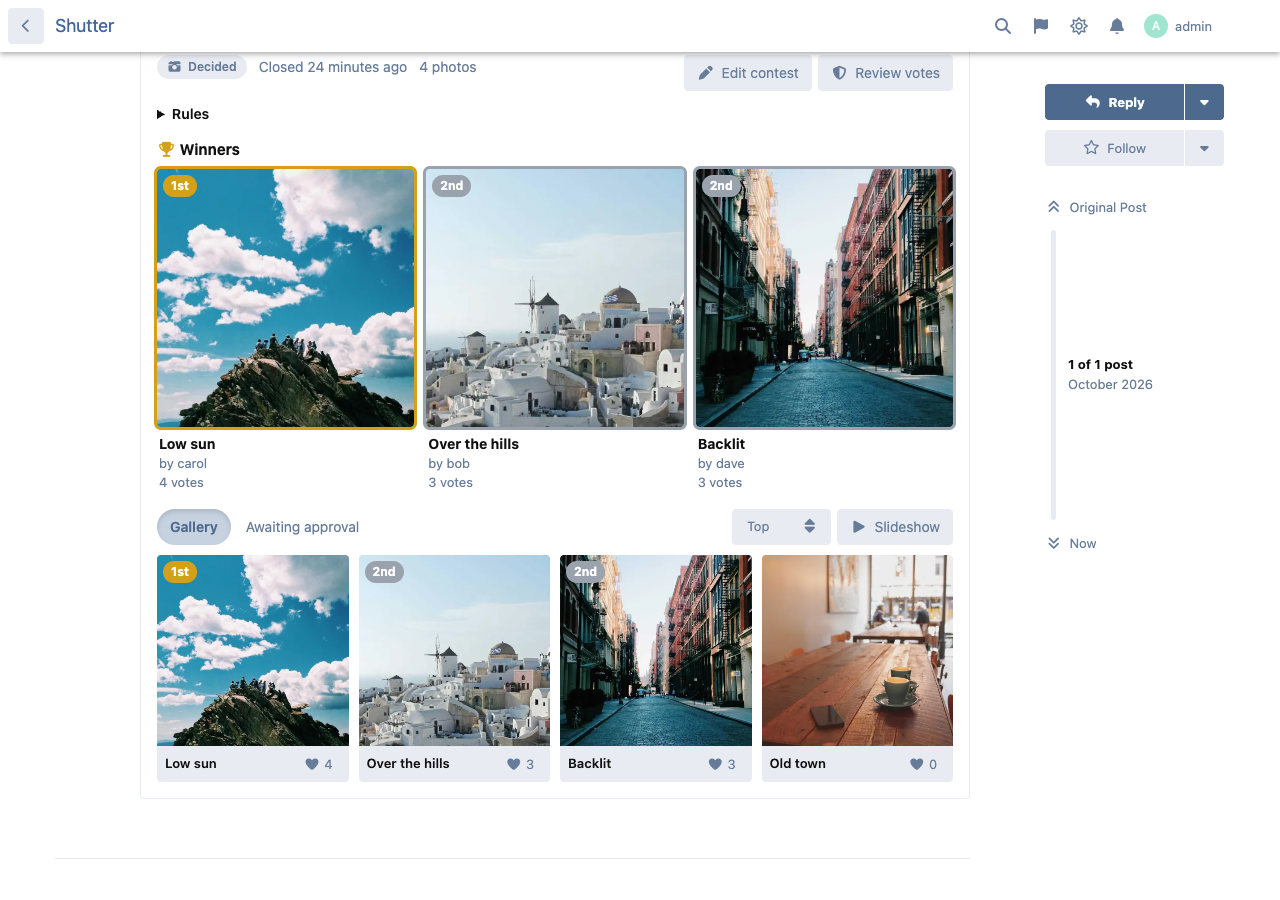Click the Shutter title link
Image resolution: width=1280 pixels, height=900 pixels.
(85, 26)
